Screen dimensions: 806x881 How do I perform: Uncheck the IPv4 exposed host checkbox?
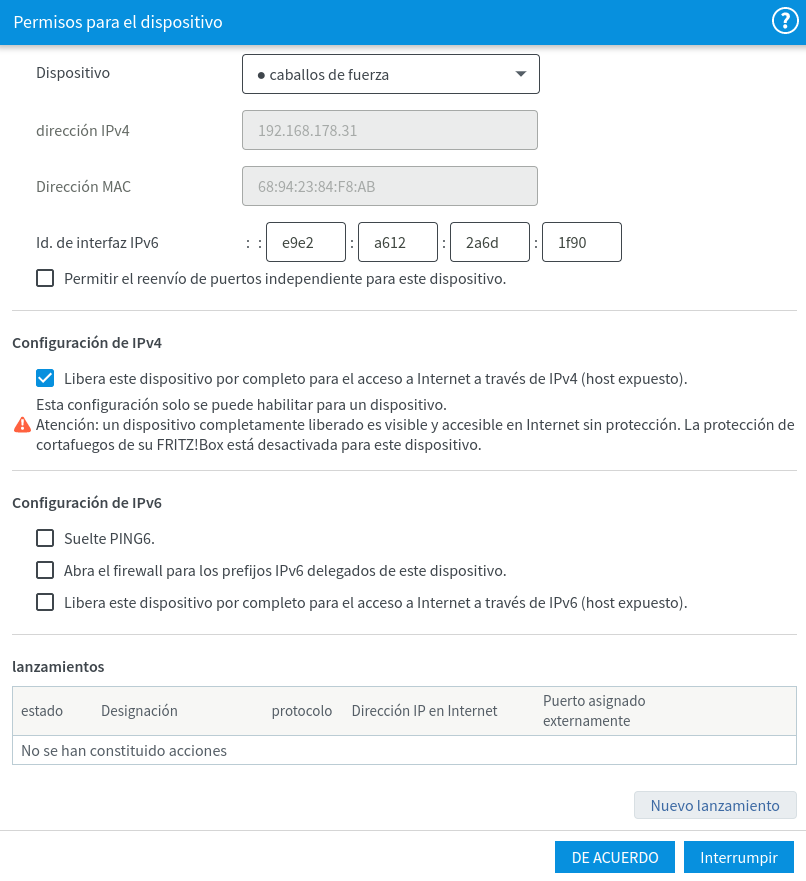pos(45,379)
